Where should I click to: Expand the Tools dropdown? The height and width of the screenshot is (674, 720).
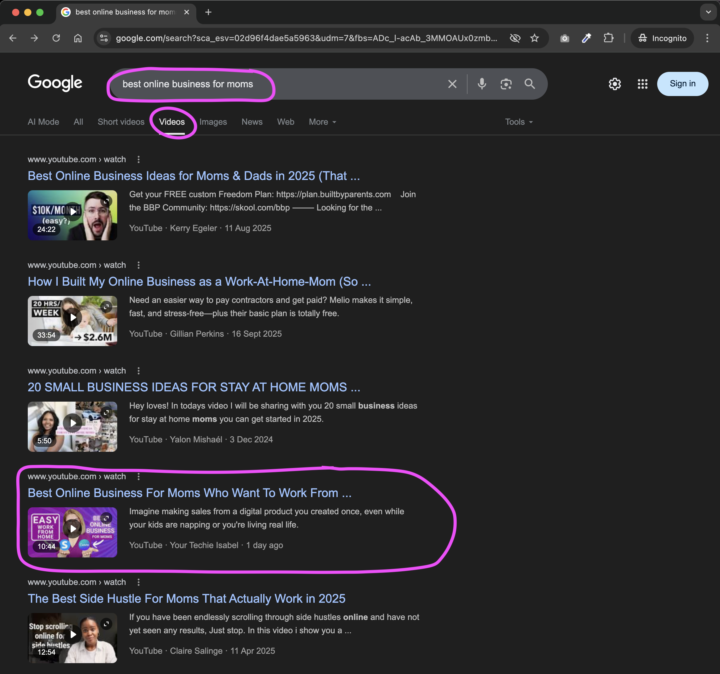tap(519, 122)
